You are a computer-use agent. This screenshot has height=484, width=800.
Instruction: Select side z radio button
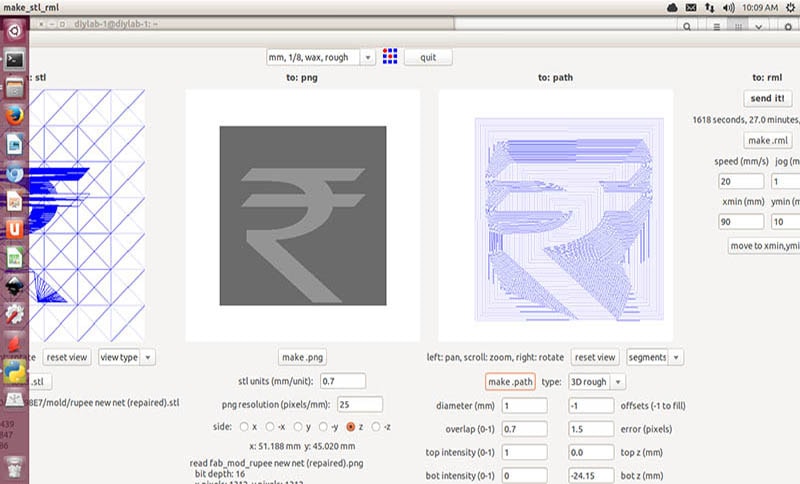coord(351,426)
